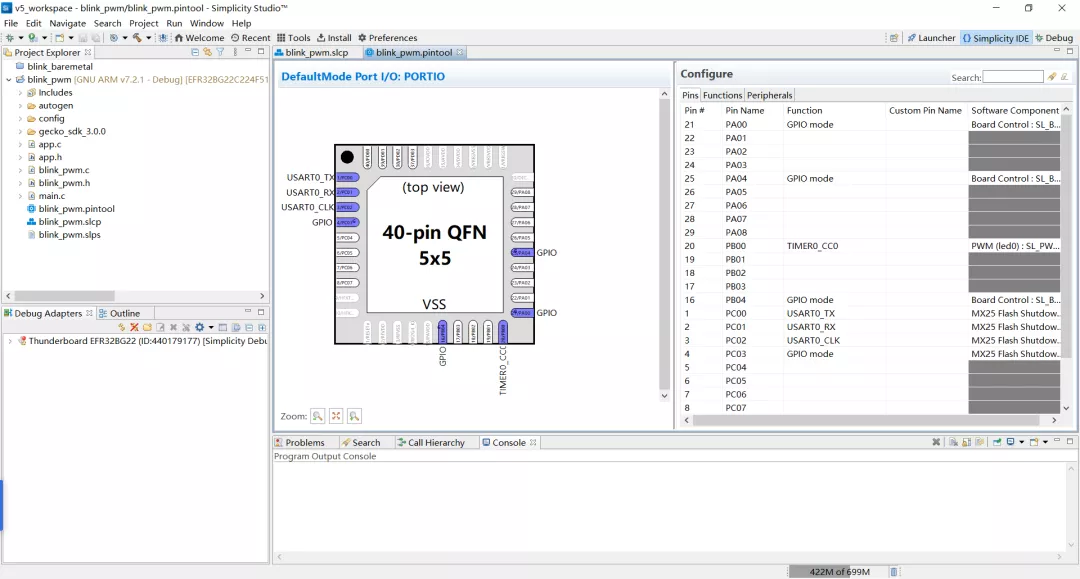Screen dimensions: 1080x579
Task: Click the heap memory status bar
Action: click(x=839, y=571)
